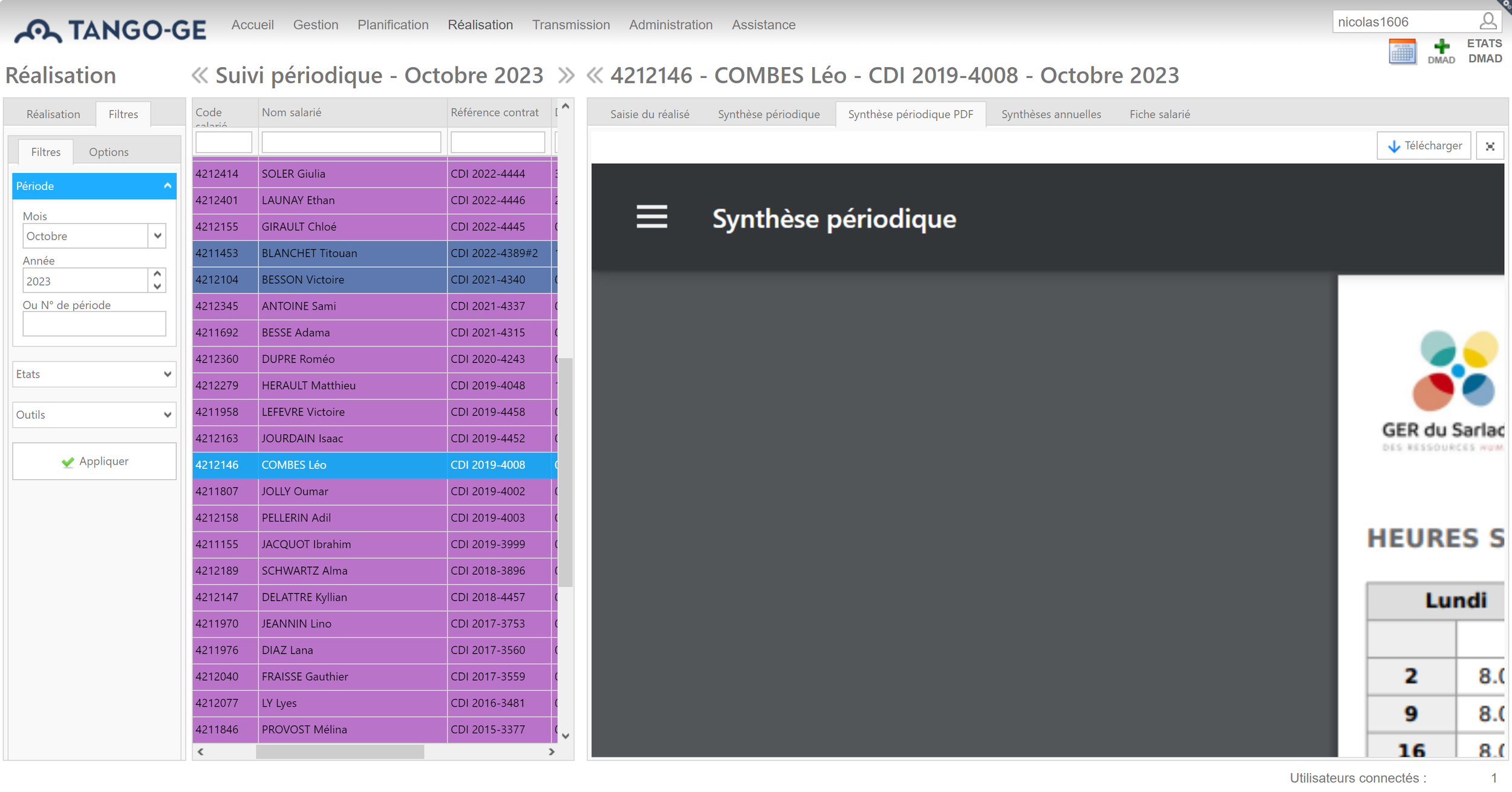The width and height of the screenshot is (1512, 792).
Task: Select the HERAULT Matthieu row
Action: click(375, 385)
